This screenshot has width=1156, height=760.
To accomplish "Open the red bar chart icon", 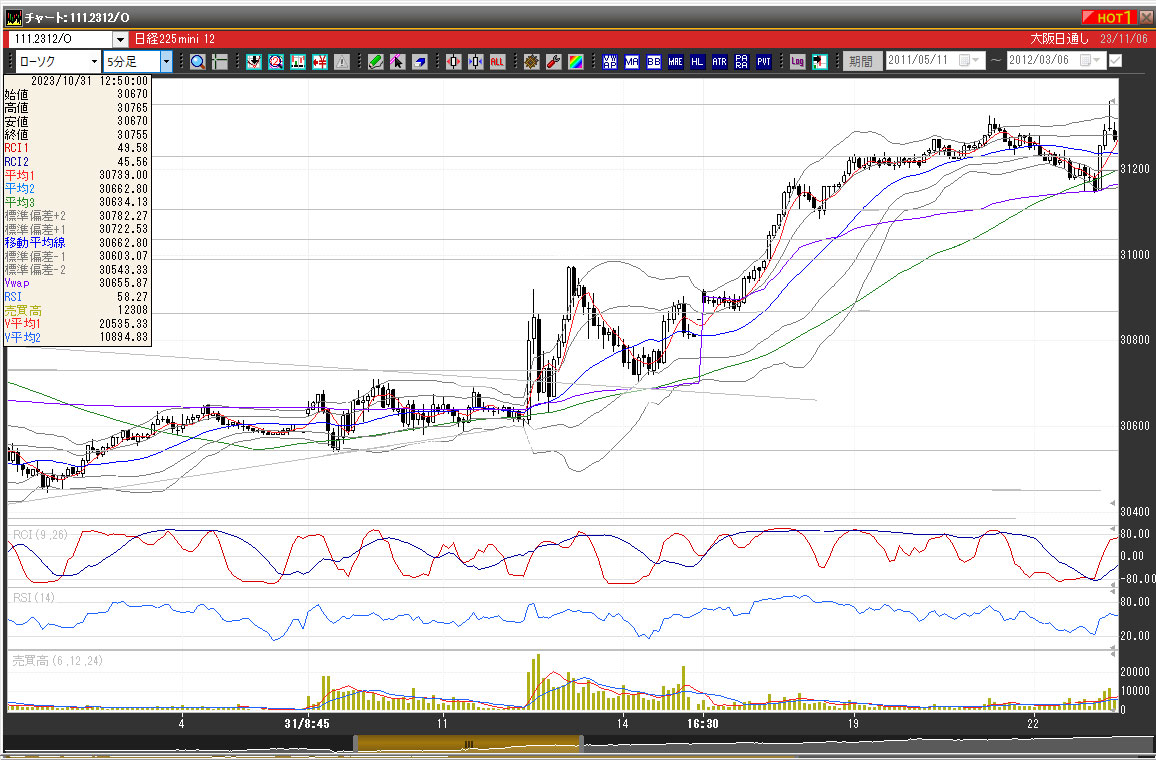I will (298, 62).
